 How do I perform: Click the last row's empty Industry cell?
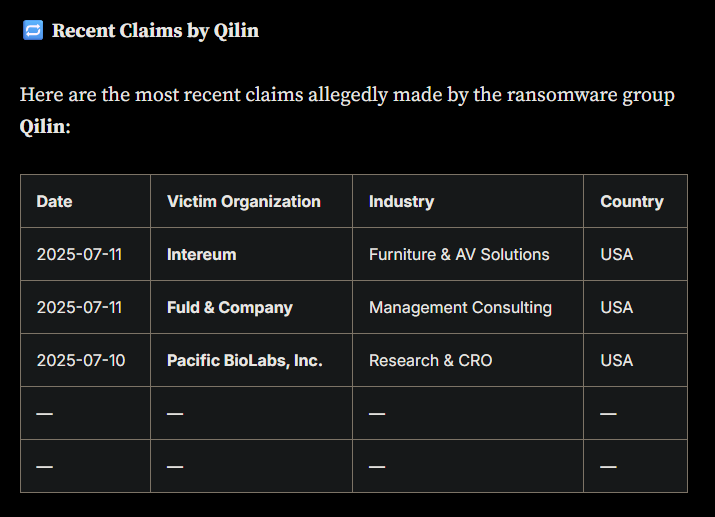click(468, 466)
